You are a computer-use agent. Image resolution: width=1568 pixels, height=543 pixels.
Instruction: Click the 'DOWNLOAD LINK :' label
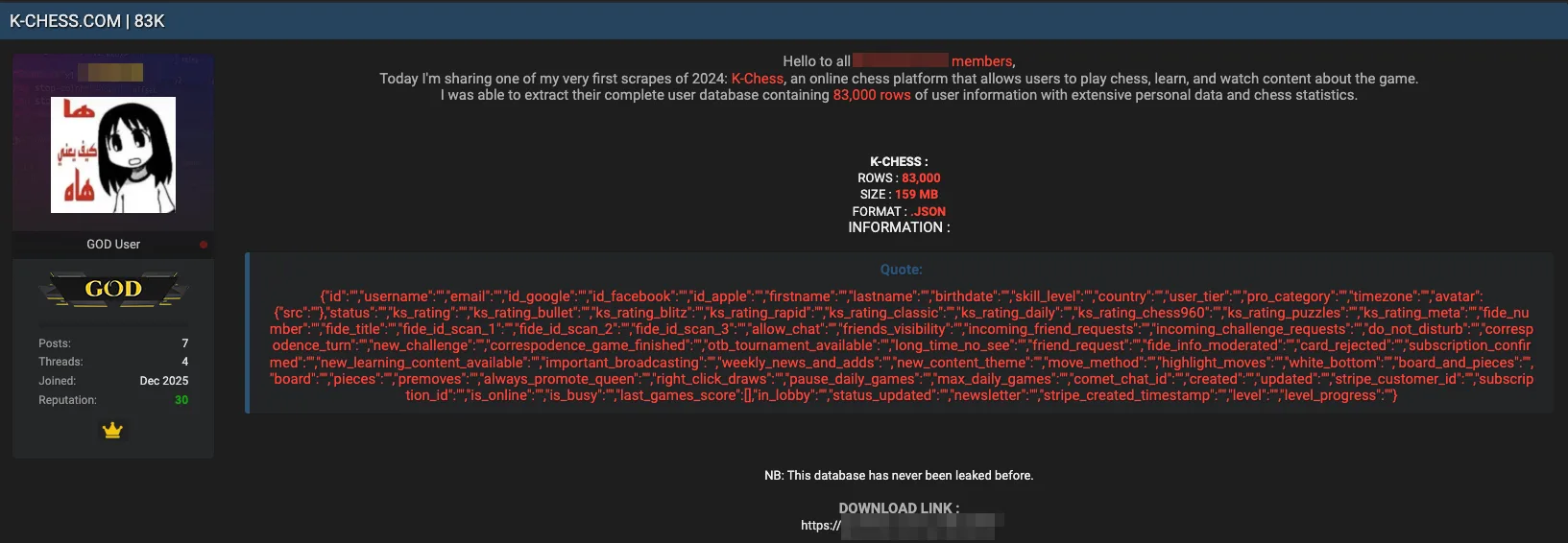(899, 508)
